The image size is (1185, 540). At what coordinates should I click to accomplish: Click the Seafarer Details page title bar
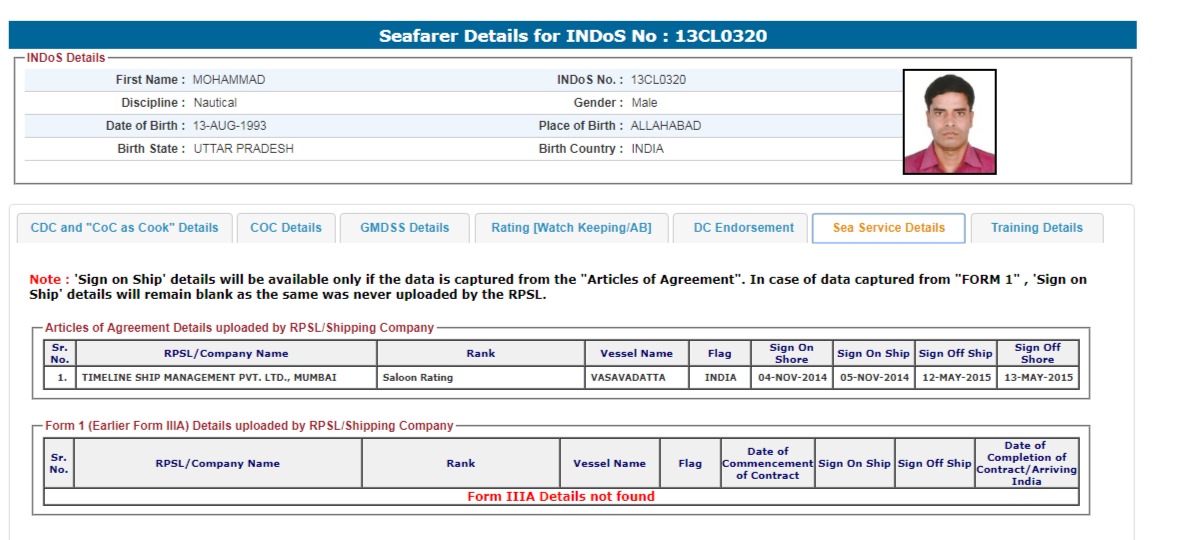(x=572, y=36)
